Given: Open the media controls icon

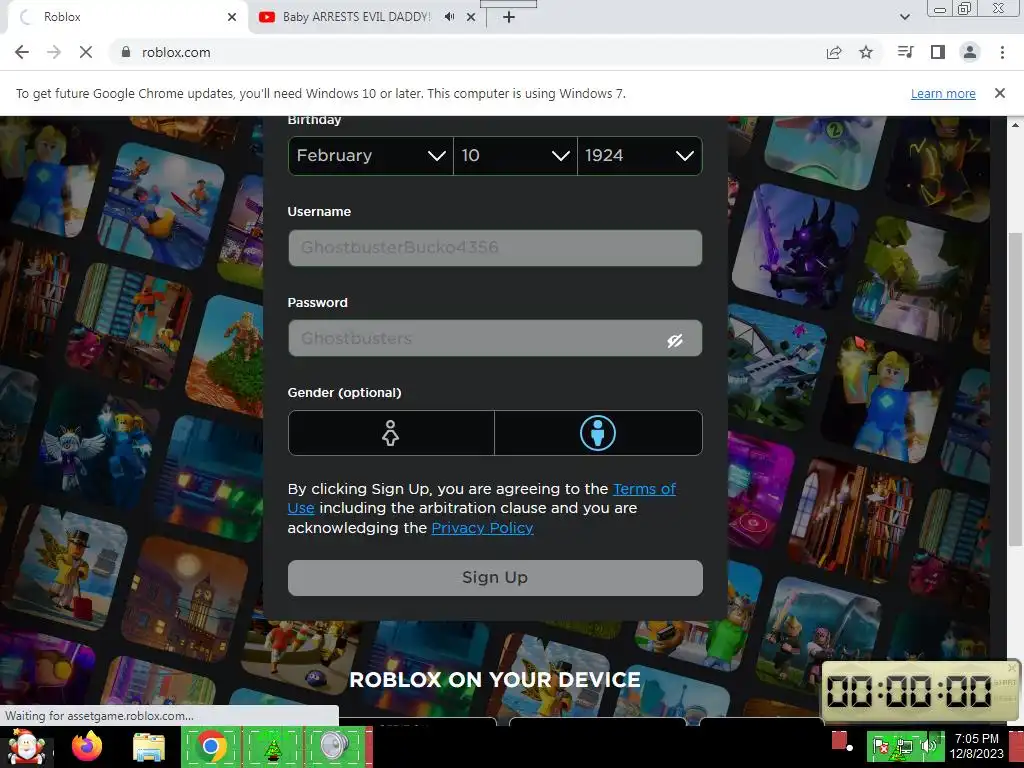Looking at the screenshot, I should 905,52.
